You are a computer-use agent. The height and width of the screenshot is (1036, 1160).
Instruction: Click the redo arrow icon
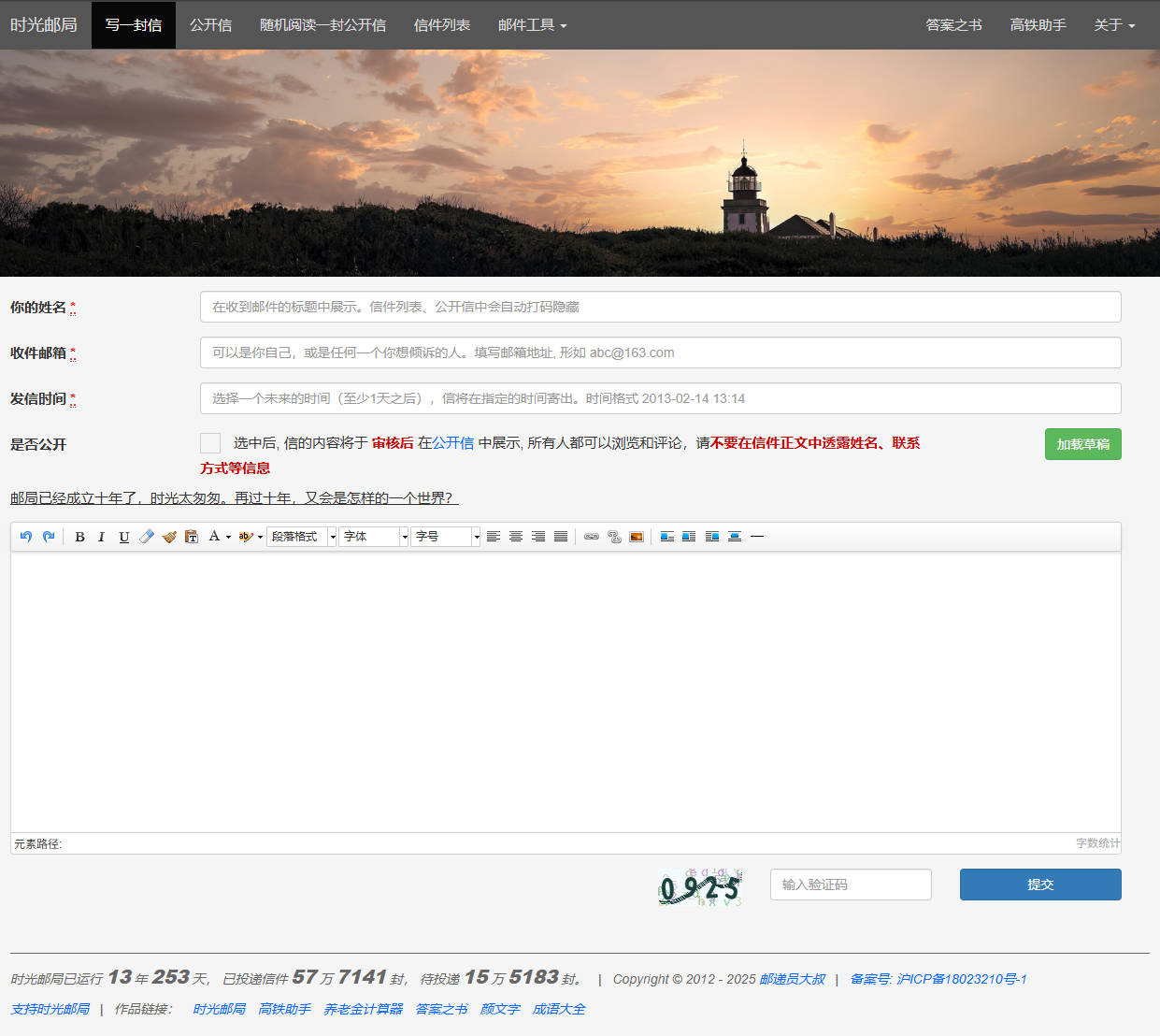49,537
